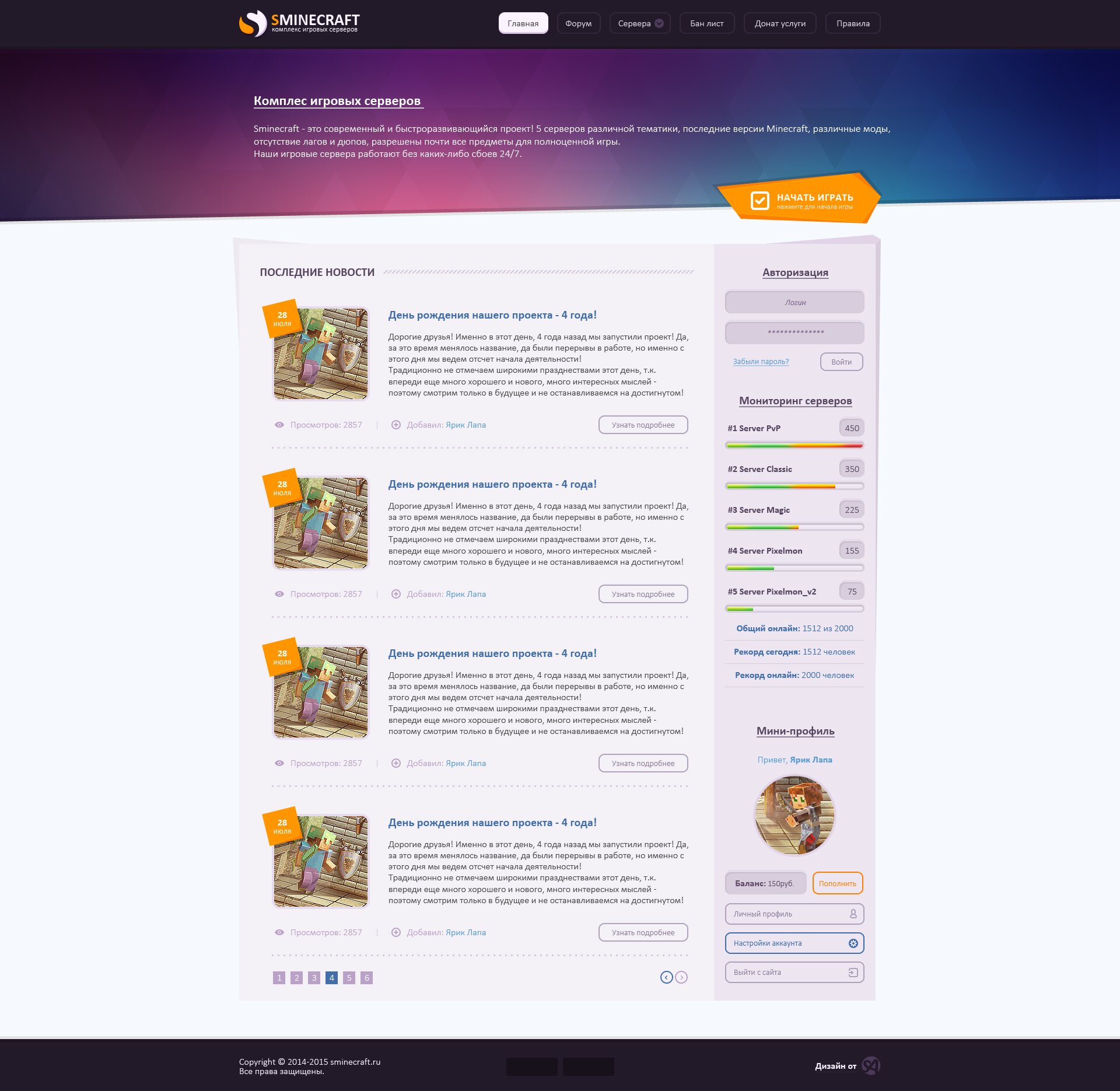
Task: Click the Рекорд онлайн text line
Action: 794,675
